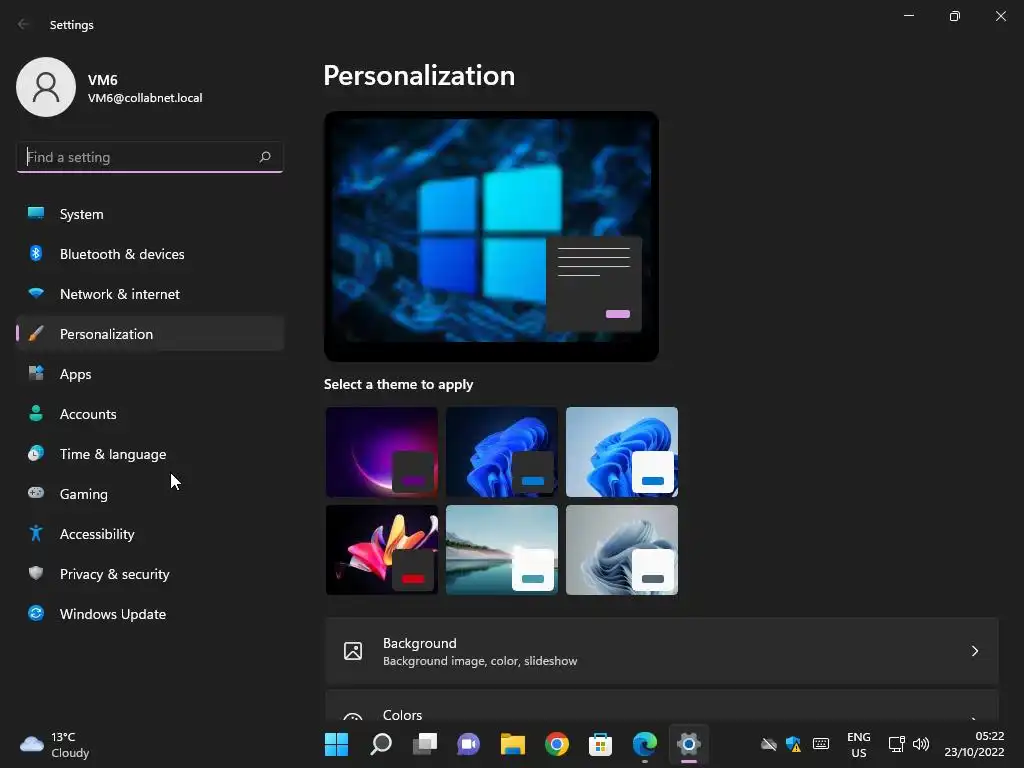Click the Find a setting search box
The width and height of the screenshot is (1024, 768).
coord(150,157)
